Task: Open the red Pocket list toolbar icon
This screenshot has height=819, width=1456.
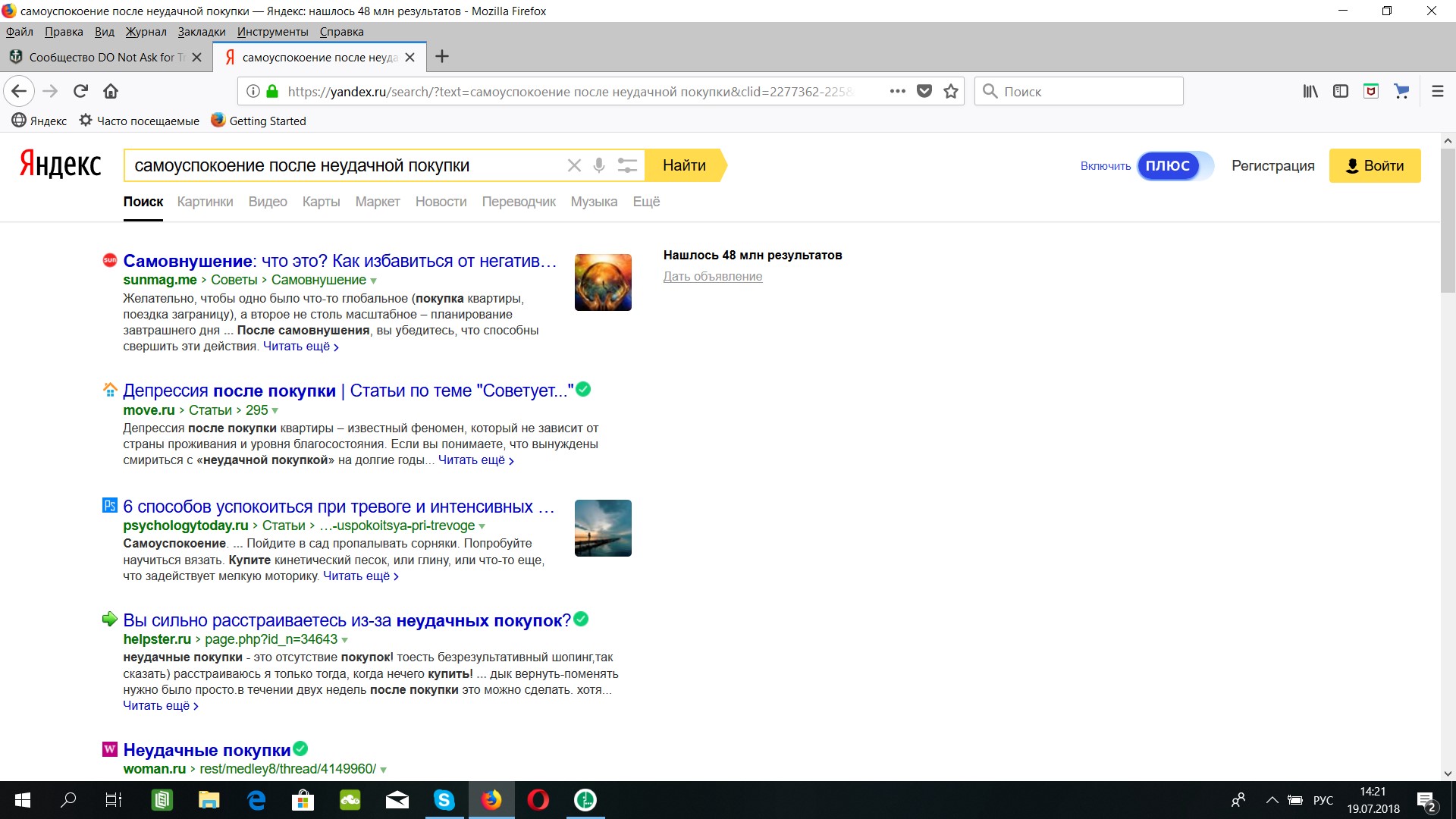Action: [1371, 91]
